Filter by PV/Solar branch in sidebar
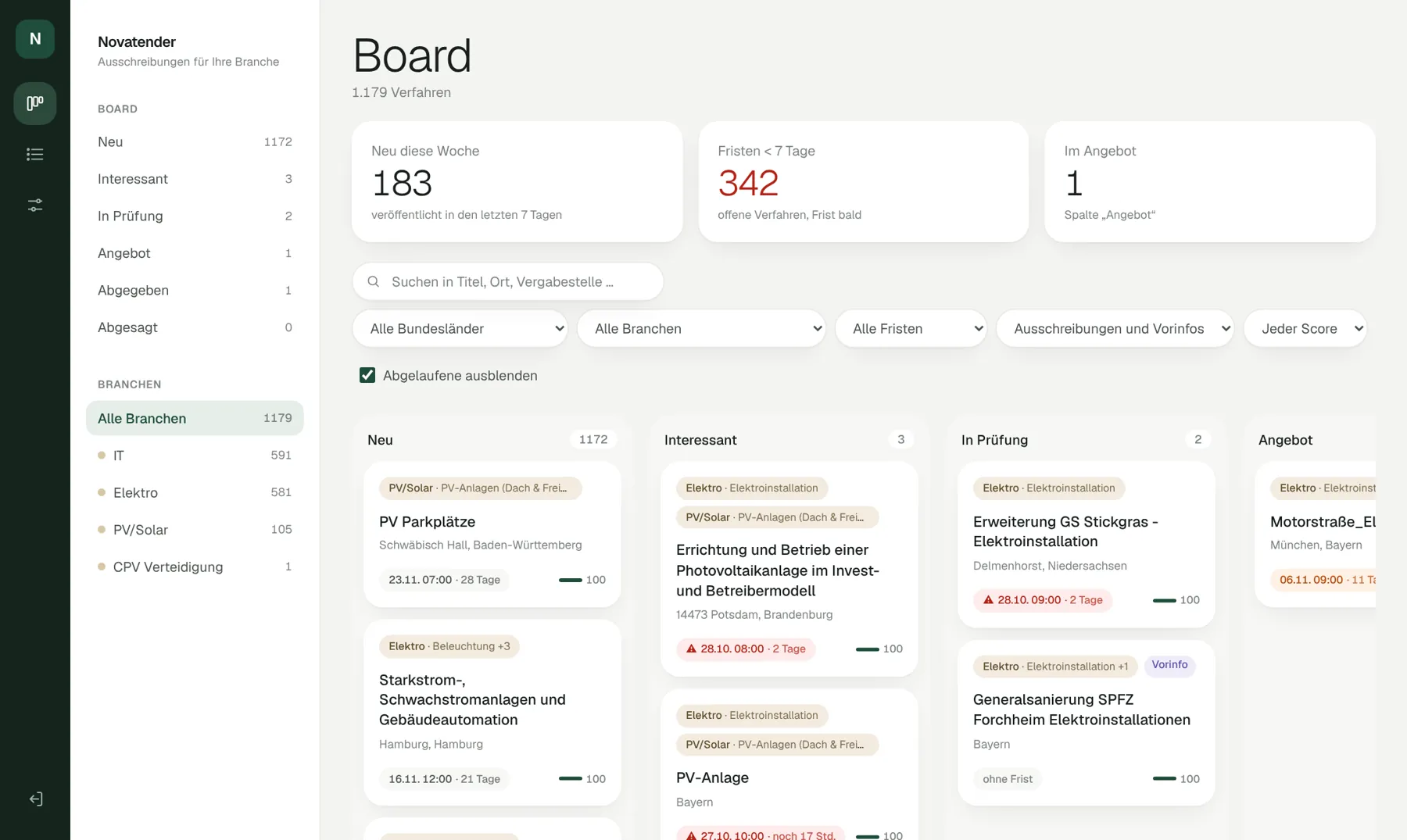The image size is (1407, 840). point(195,530)
